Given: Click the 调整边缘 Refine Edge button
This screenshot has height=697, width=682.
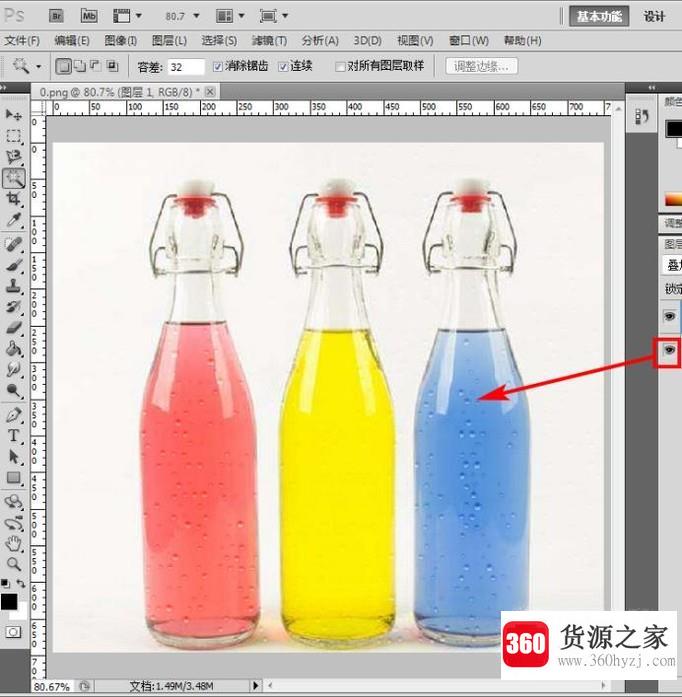Looking at the screenshot, I should (x=481, y=67).
